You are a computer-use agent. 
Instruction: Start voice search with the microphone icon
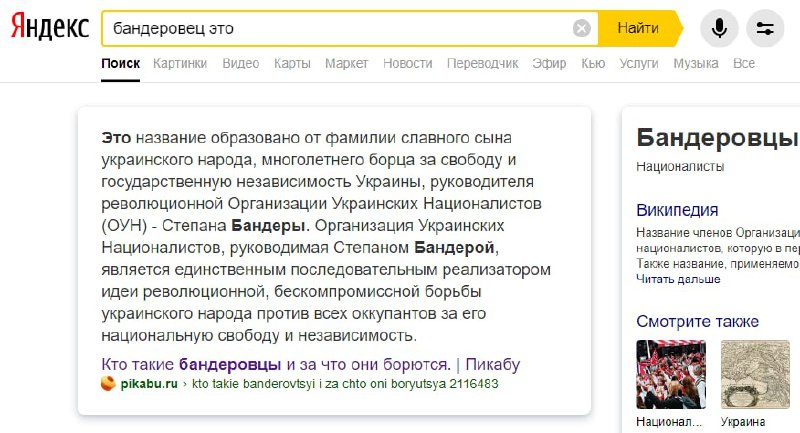pos(719,28)
